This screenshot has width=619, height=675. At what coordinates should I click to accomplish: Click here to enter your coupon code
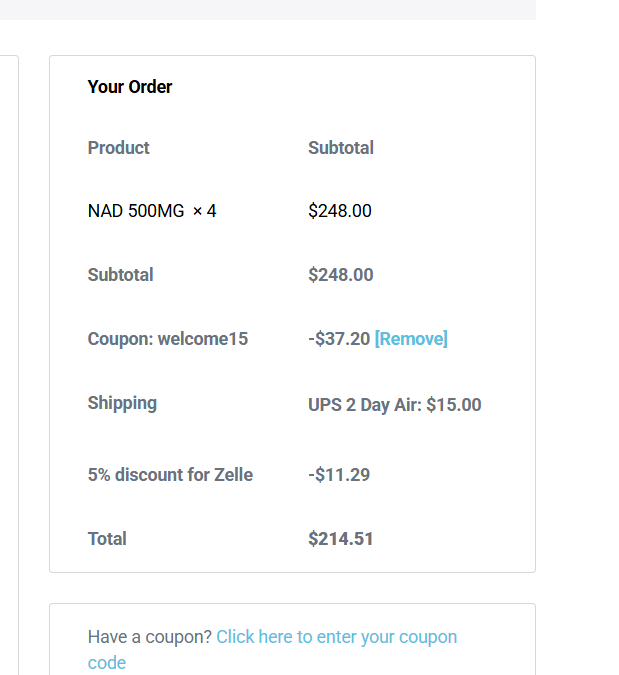(x=336, y=637)
